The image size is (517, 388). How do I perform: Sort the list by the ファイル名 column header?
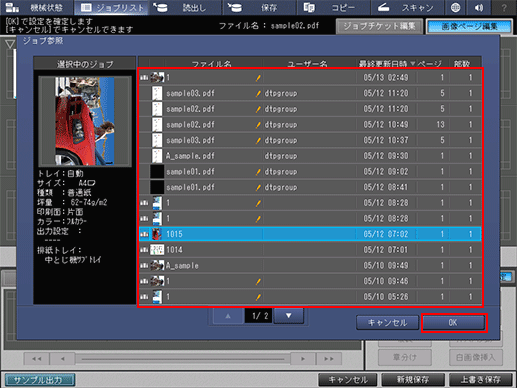(x=212, y=63)
